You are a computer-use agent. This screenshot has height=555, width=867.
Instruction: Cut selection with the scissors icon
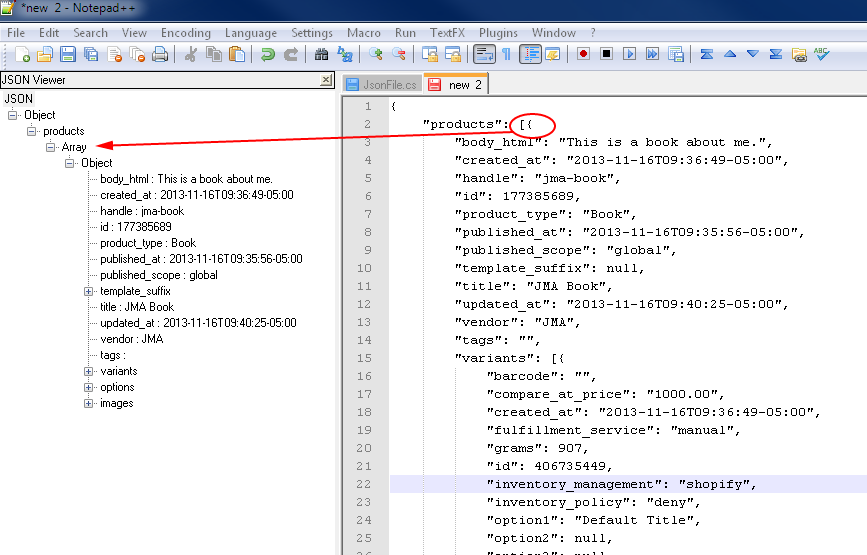coord(191,54)
